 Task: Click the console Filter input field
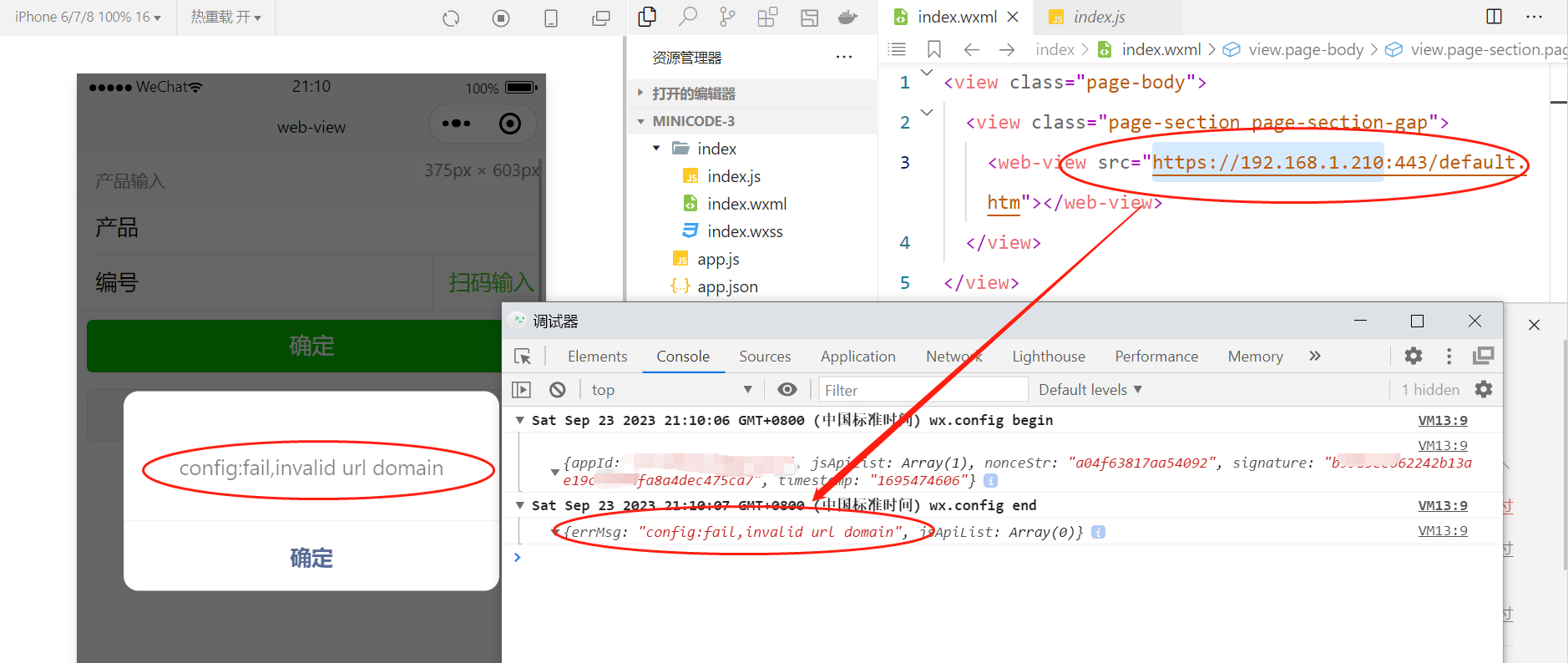(x=923, y=390)
